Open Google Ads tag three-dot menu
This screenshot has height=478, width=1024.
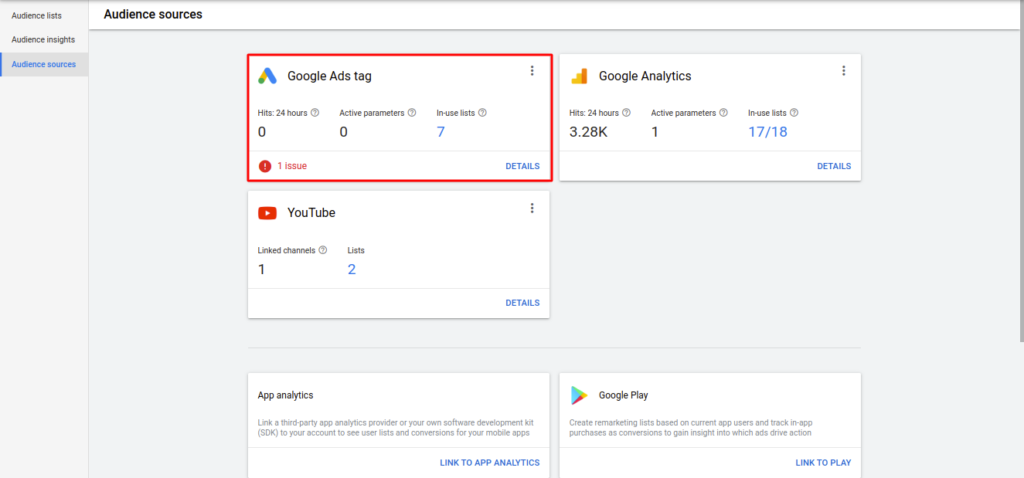[532, 71]
